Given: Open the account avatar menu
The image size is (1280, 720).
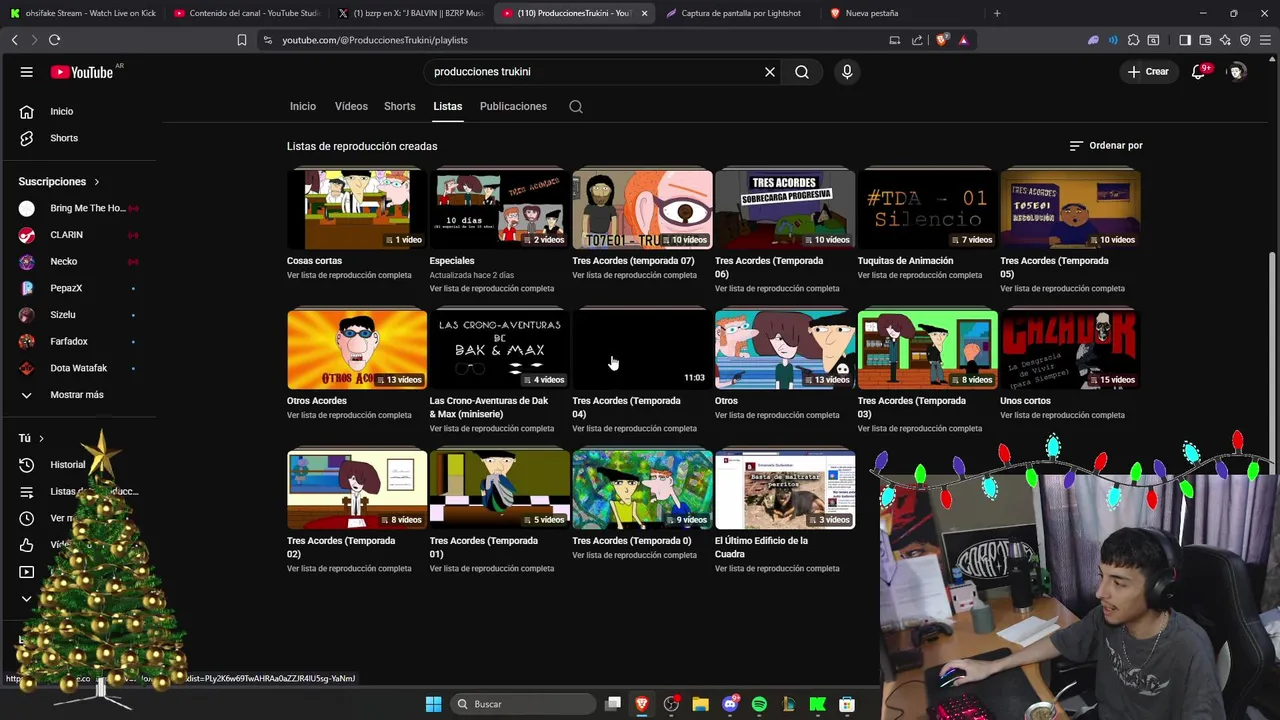Looking at the screenshot, I should pyautogui.click(x=1237, y=72).
